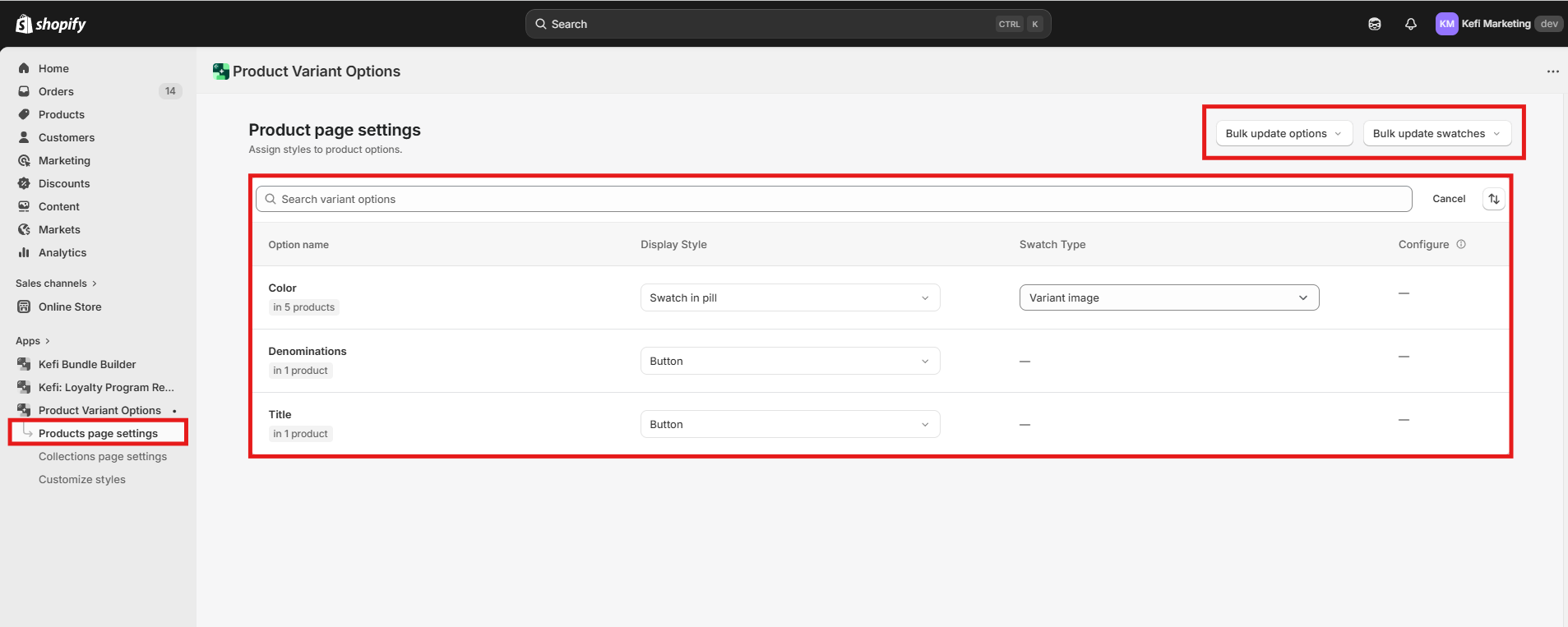This screenshot has width=1568, height=627.
Task: Click the Analytics bar chart icon in the sidebar
Action: 24,252
